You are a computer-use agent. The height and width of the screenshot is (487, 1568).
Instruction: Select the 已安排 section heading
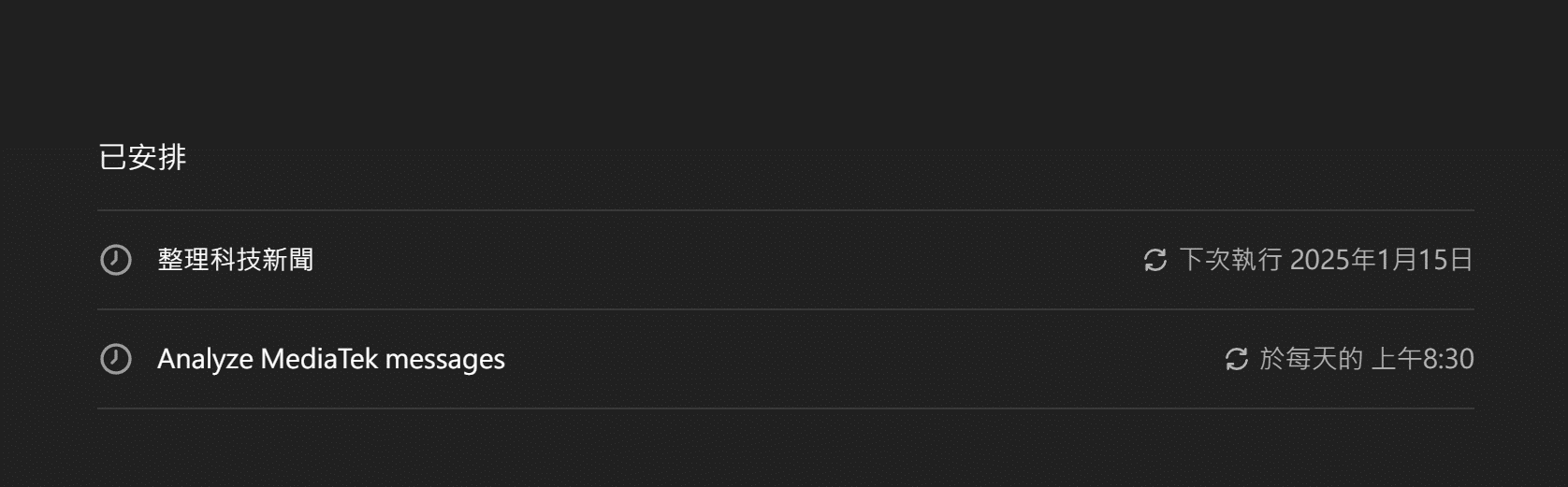tap(142, 157)
